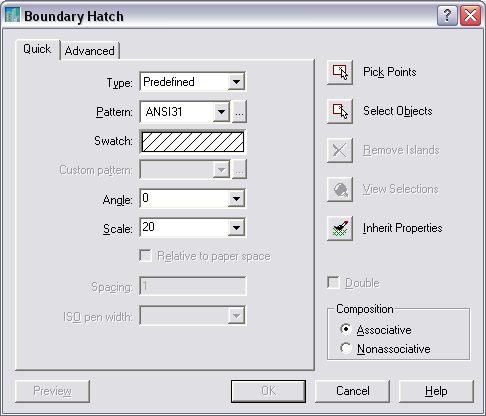Expand the Angle dropdown arrow
Image resolution: width=486 pixels, height=416 pixels.
click(x=236, y=199)
